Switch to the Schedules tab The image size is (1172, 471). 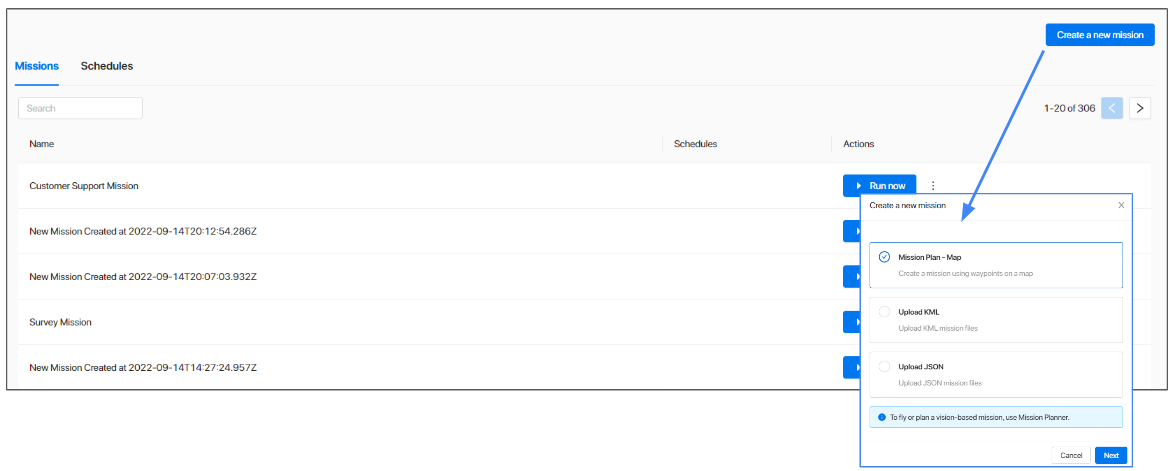107,66
